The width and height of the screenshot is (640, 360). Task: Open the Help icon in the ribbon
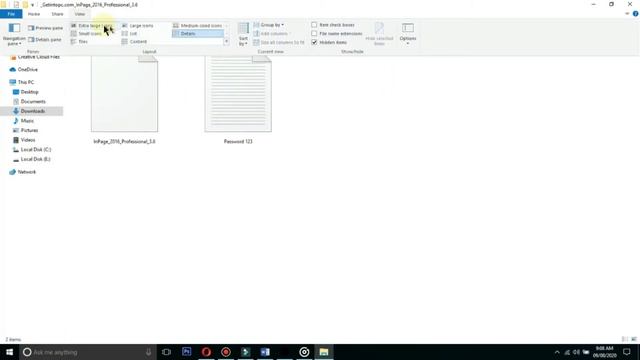pos(636,14)
